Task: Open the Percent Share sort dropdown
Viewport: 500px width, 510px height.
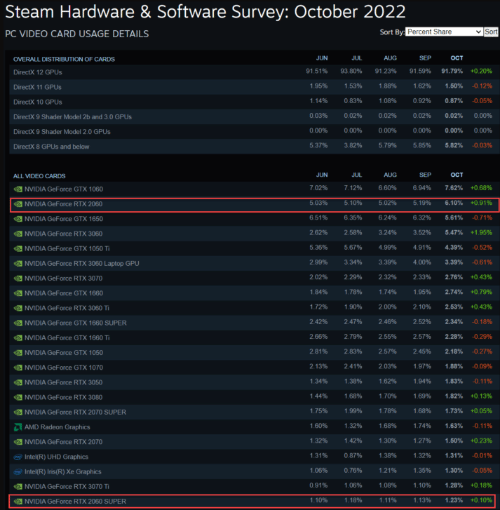Action: click(444, 32)
